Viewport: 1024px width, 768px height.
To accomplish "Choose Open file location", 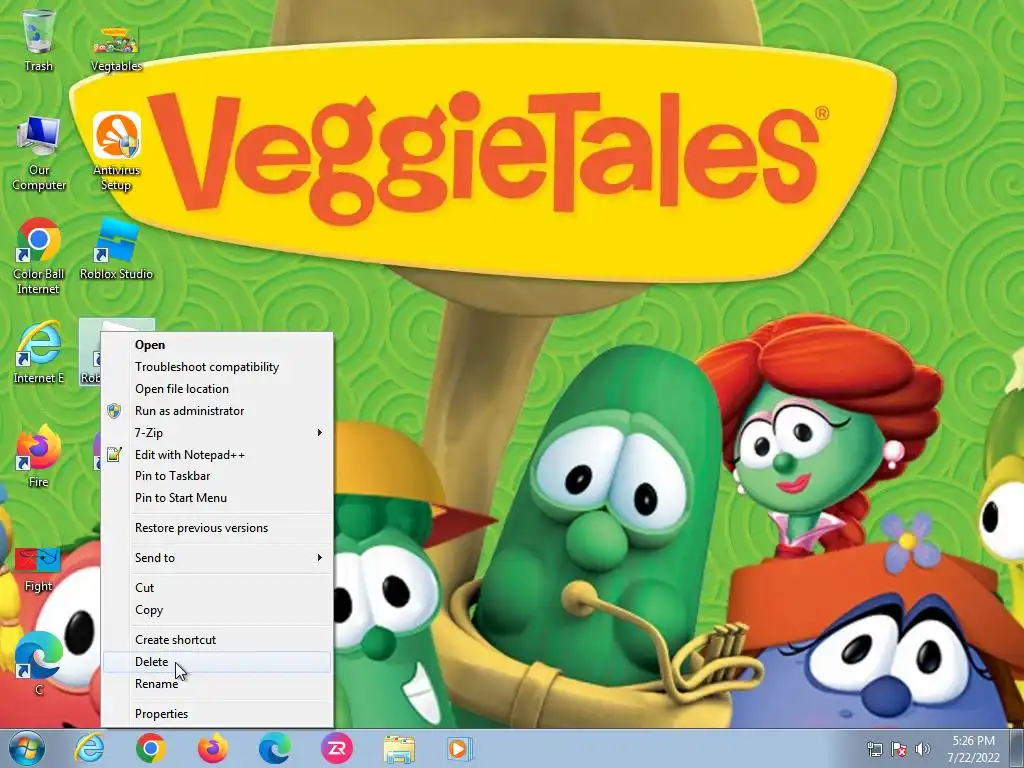I will [x=216, y=389].
